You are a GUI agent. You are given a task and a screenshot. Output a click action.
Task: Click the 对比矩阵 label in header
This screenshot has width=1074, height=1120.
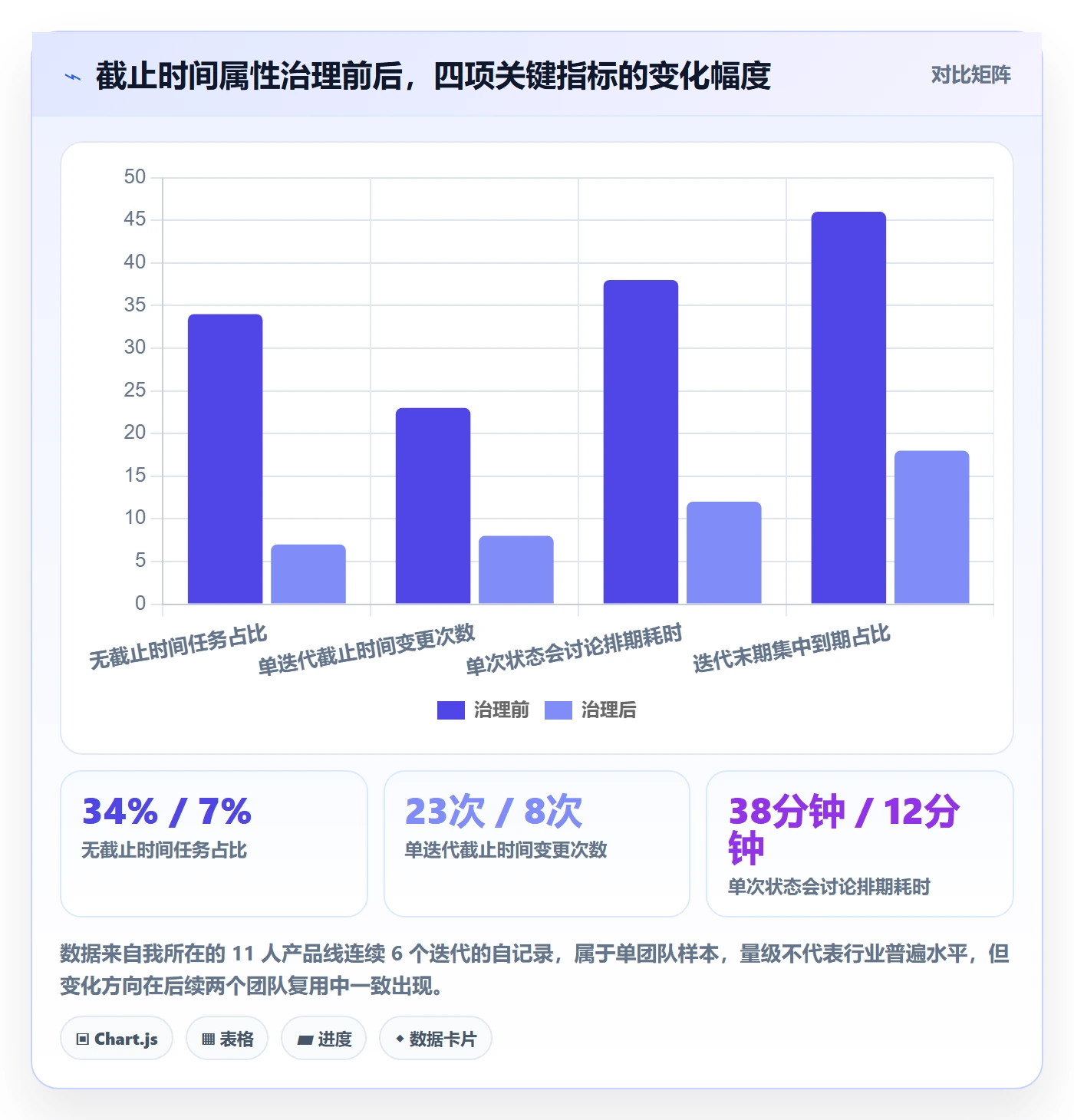click(970, 75)
